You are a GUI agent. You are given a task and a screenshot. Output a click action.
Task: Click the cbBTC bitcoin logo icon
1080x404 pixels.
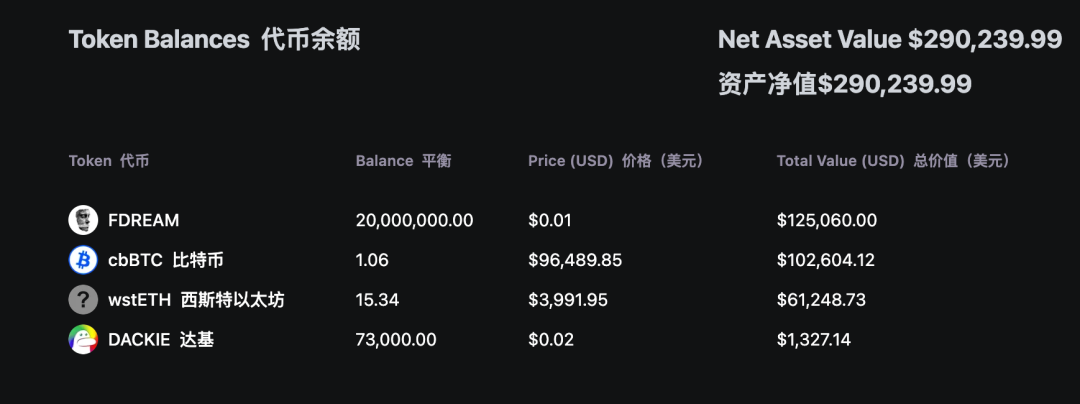83,260
